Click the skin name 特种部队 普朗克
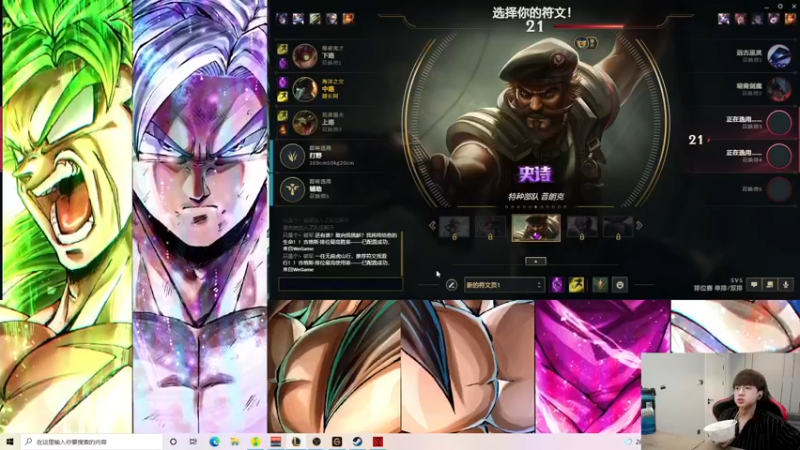Screen dimensions: 800x450 point(536,196)
